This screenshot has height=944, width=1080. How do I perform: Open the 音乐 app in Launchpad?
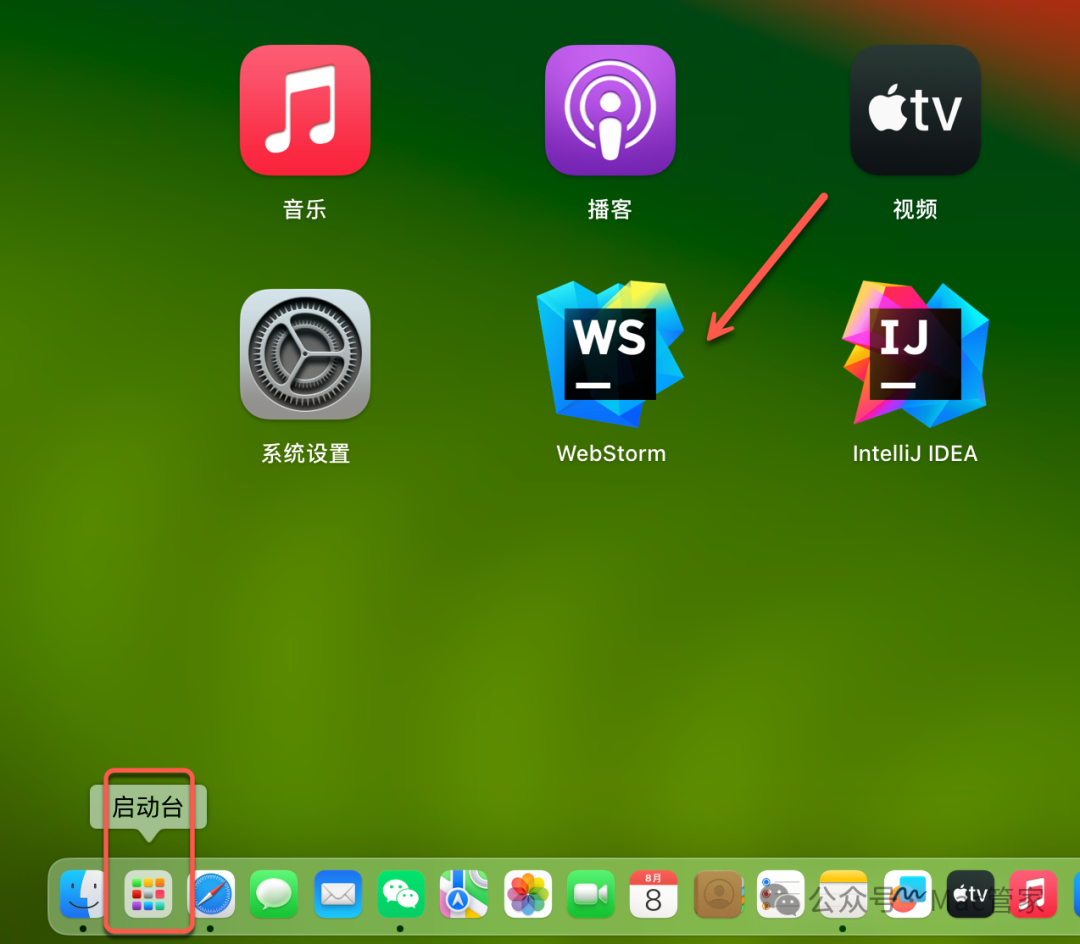coord(304,110)
